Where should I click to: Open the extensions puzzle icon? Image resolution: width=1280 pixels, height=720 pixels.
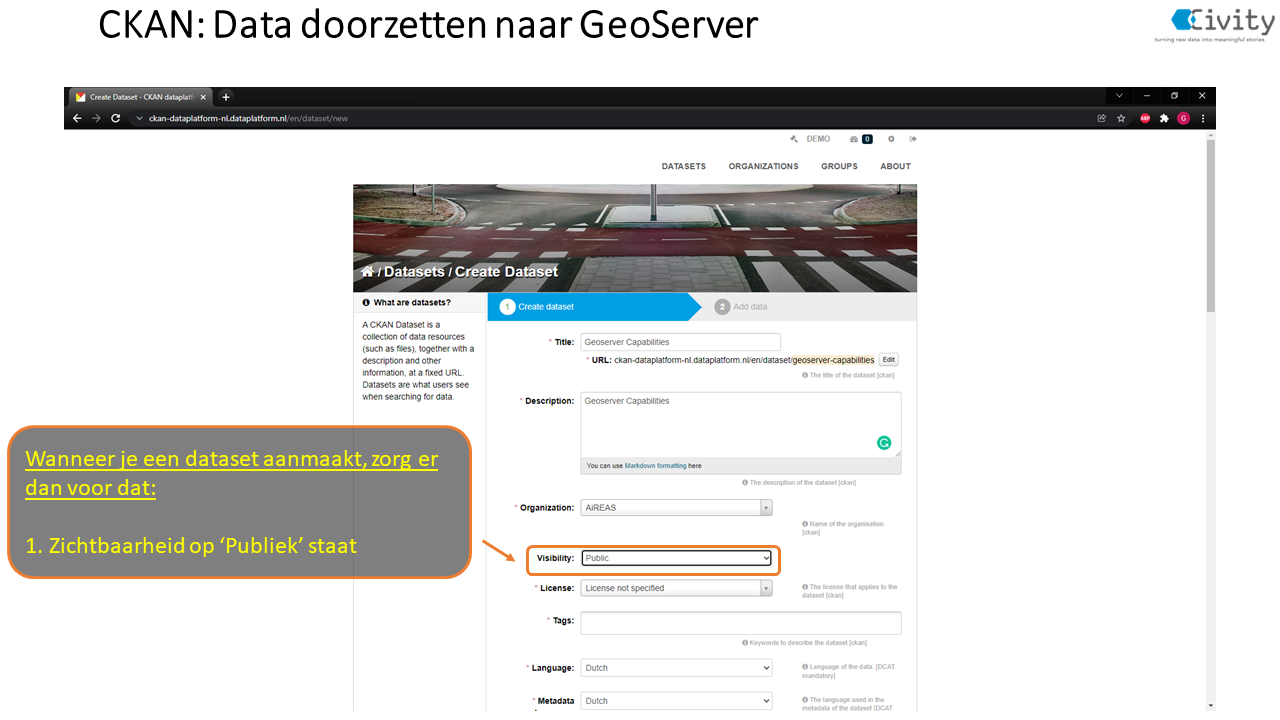pos(1164,118)
